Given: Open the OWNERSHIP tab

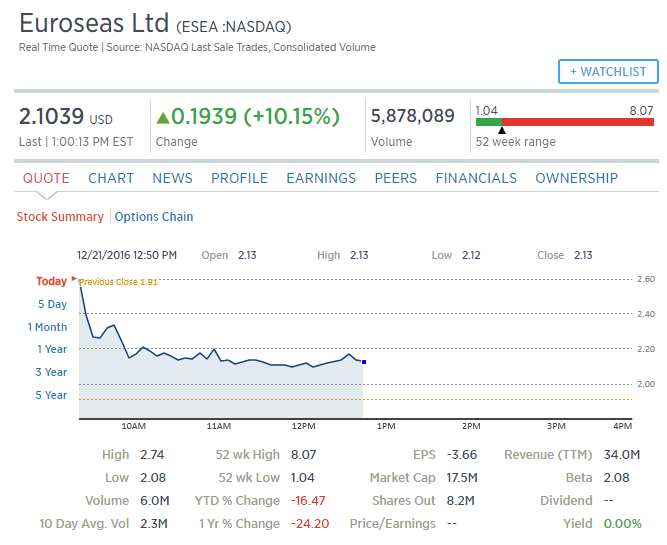Looking at the screenshot, I should [576, 178].
